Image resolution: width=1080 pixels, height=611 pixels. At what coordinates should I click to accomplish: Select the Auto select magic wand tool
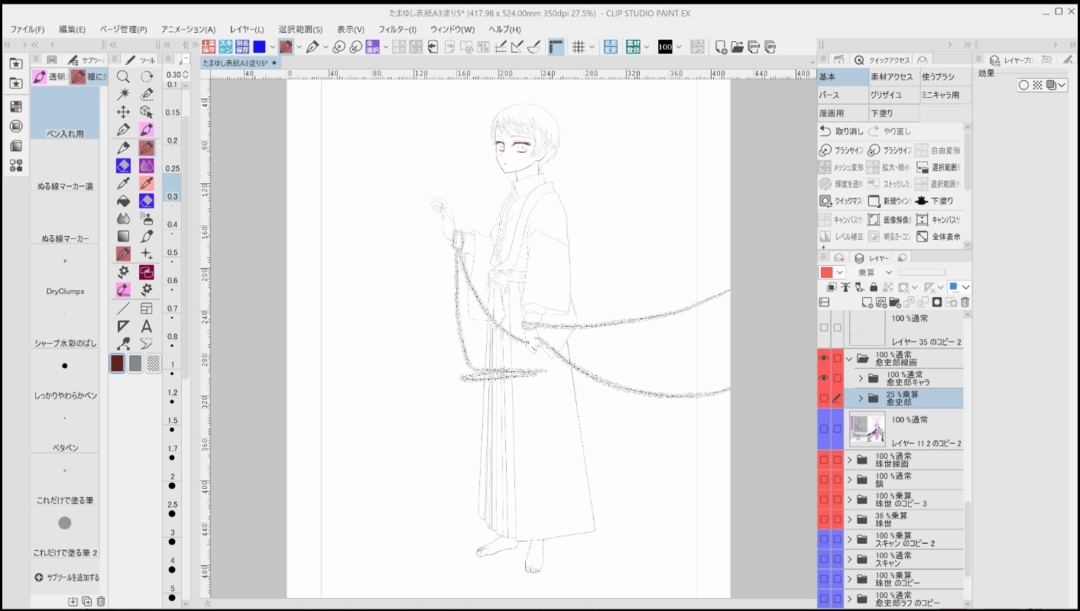(123, 94)
